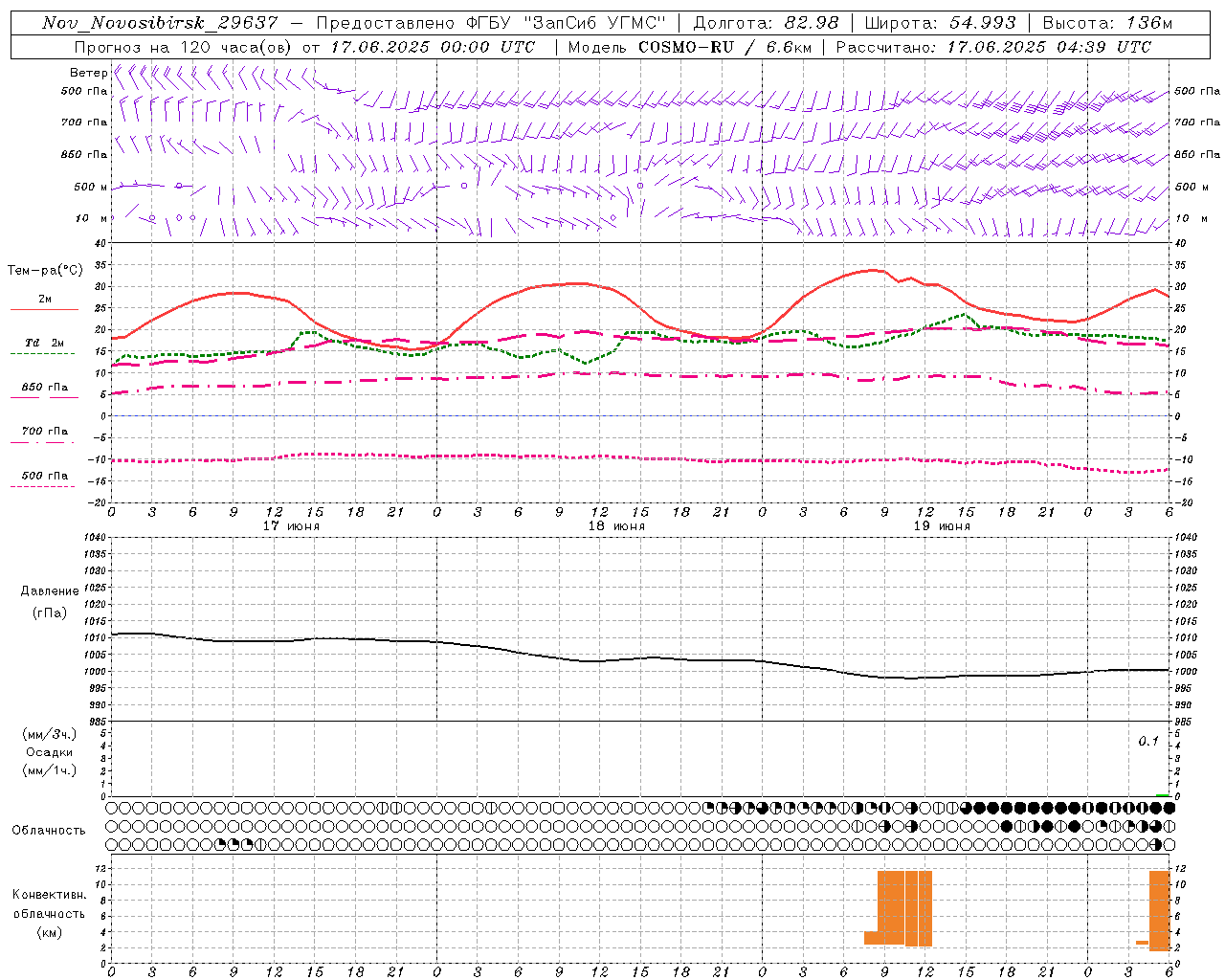Click the "0.1" precipitation amount value
The width and height of the screenshot is (1225, 980).
pyautogui.click(x=1148, y=742)
